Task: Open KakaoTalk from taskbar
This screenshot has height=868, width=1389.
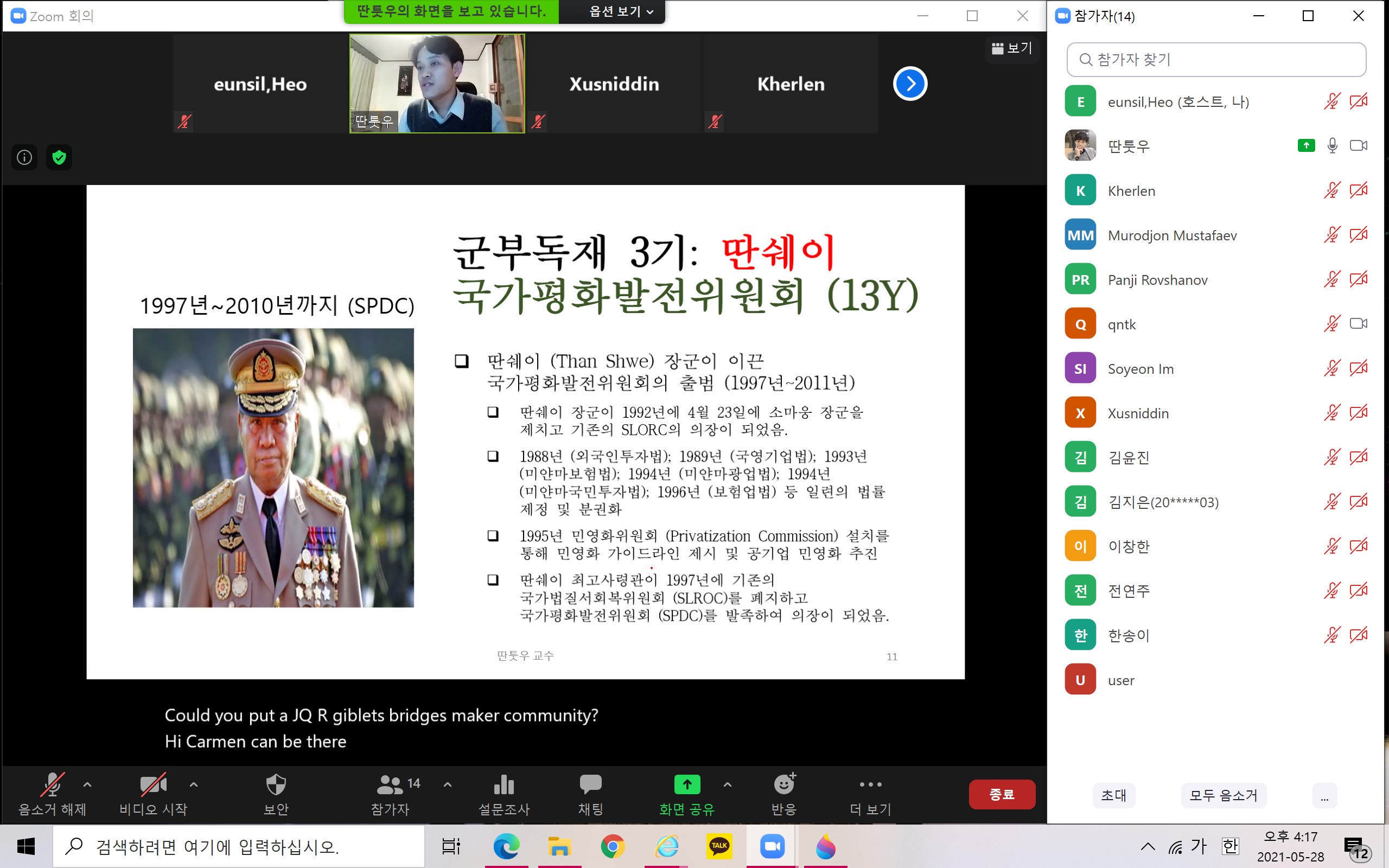Action: click(x=719, y=846)
